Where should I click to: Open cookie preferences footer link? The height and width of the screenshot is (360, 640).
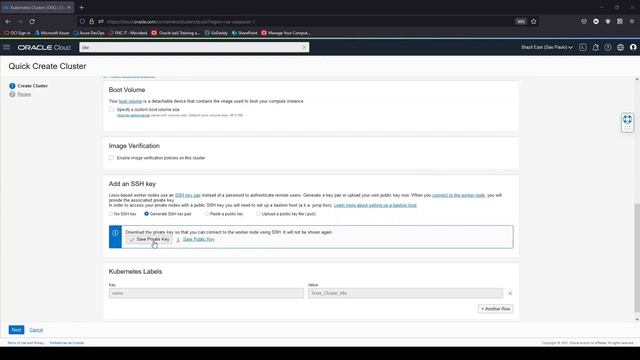tap(67, 343)
